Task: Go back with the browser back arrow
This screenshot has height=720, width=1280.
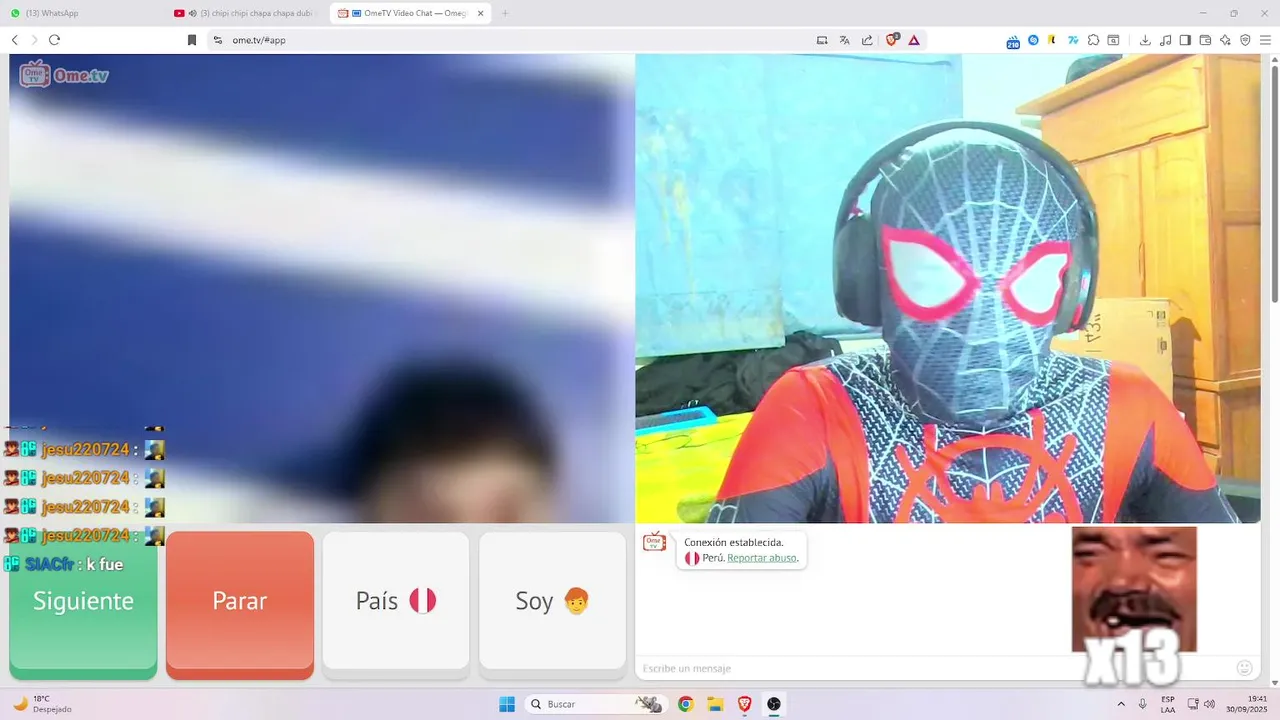Action: pos(15,40)
